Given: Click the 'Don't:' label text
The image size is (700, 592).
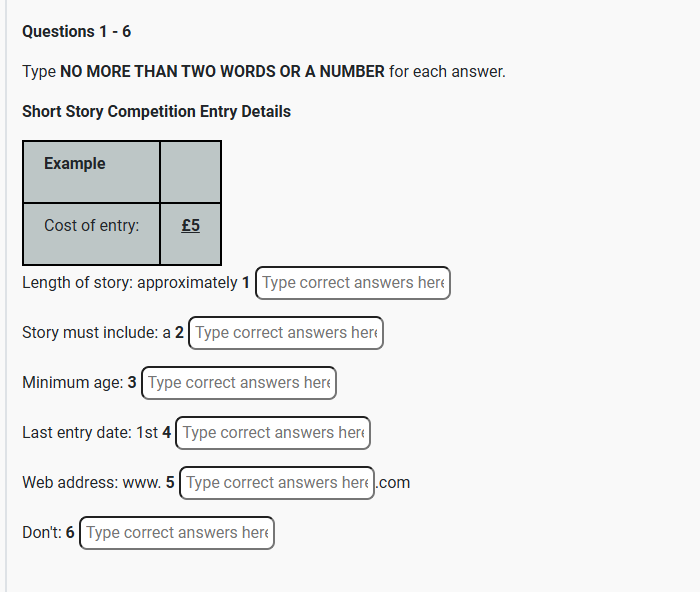Looking at the screenshot, I should coord(42,533).
